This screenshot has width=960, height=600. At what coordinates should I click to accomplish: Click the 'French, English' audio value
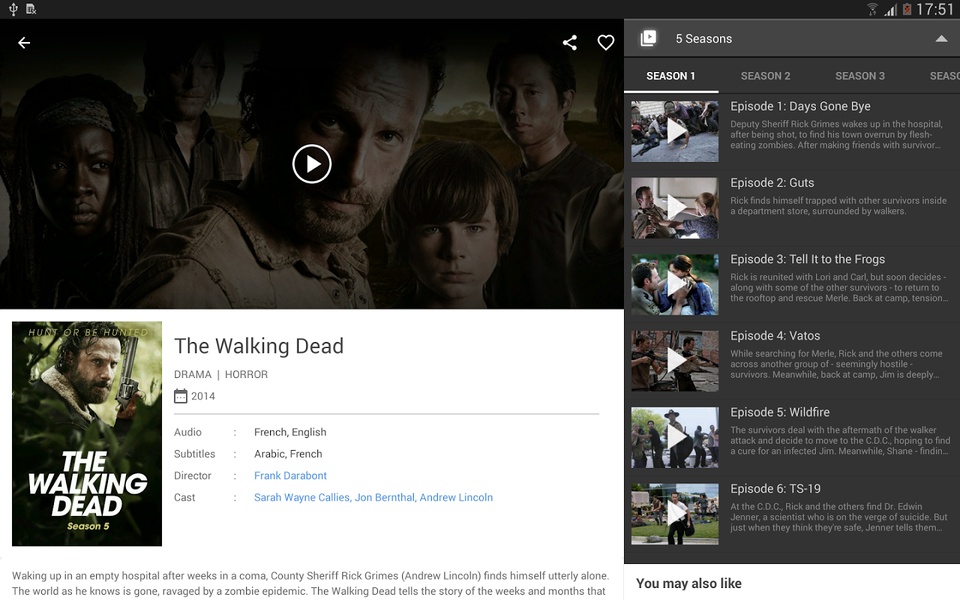pos(290,432)
